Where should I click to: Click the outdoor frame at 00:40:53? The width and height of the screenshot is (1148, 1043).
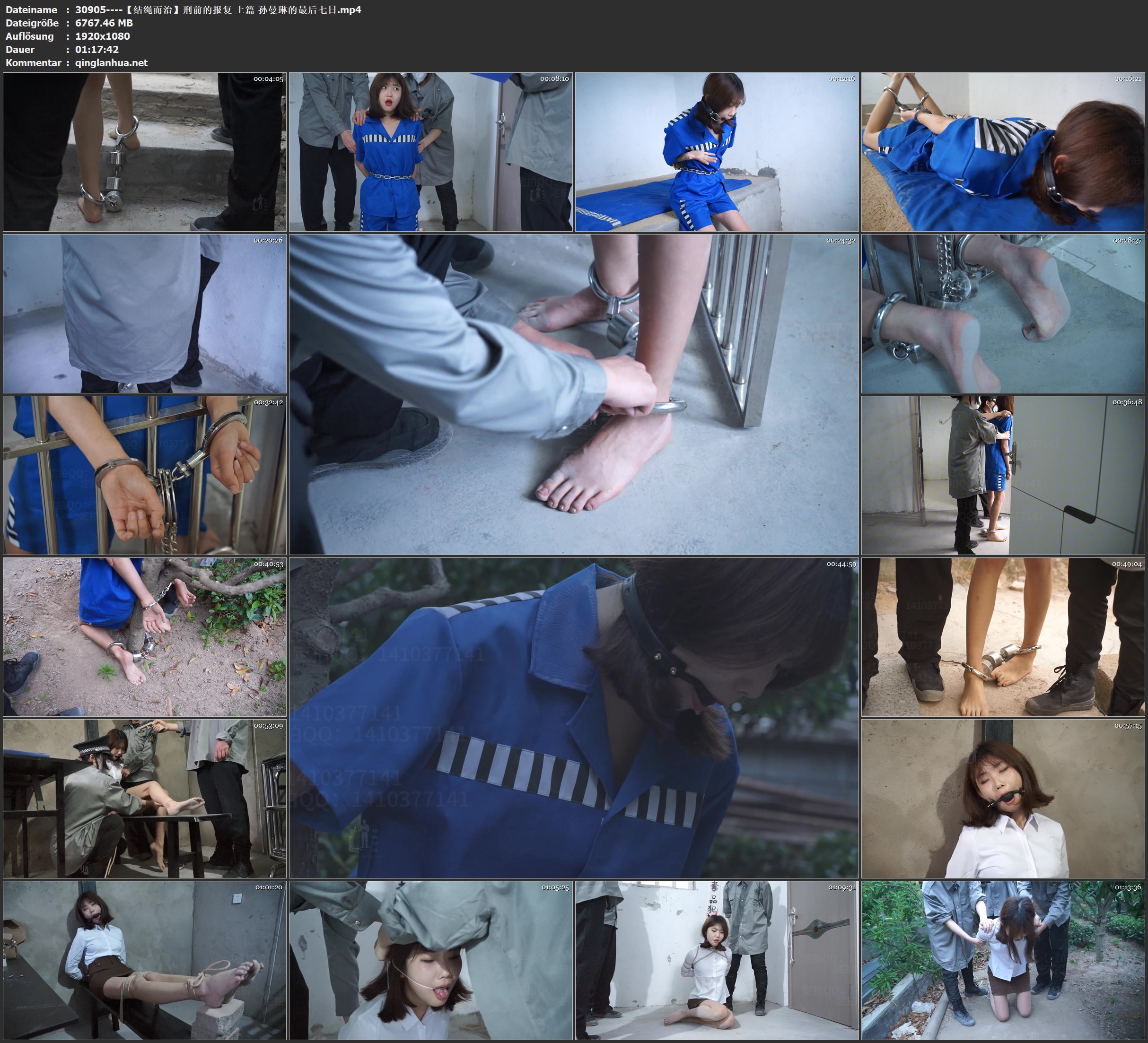145,636
